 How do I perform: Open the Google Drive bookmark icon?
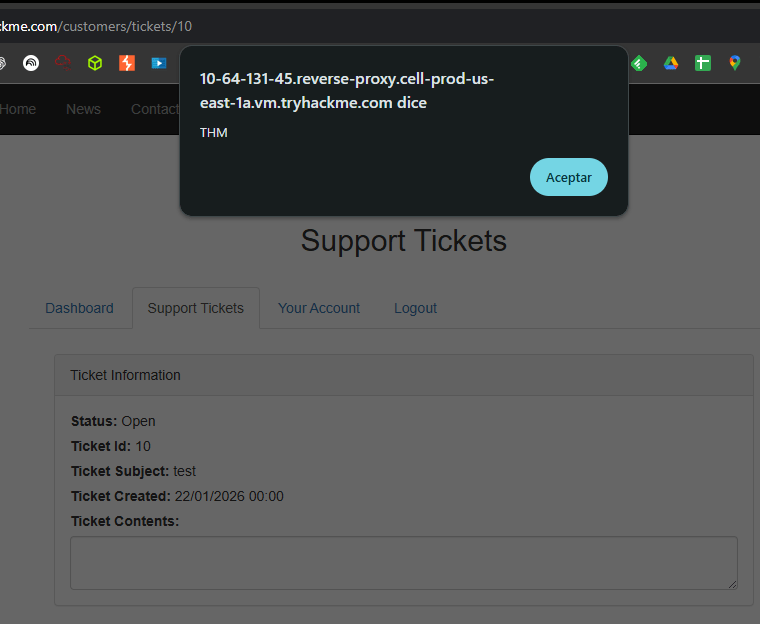click(671, 63)
